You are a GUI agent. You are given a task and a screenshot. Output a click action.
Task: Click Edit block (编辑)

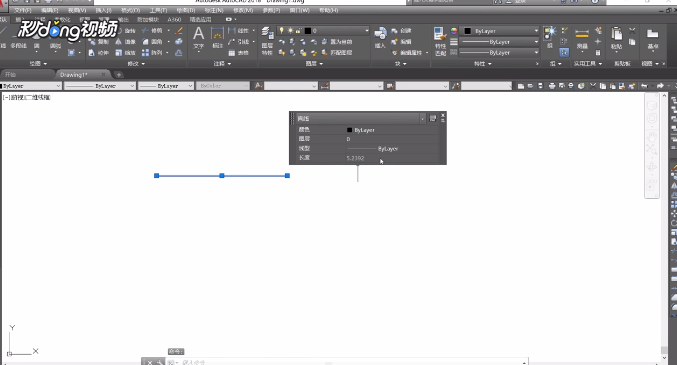(402, 41)
